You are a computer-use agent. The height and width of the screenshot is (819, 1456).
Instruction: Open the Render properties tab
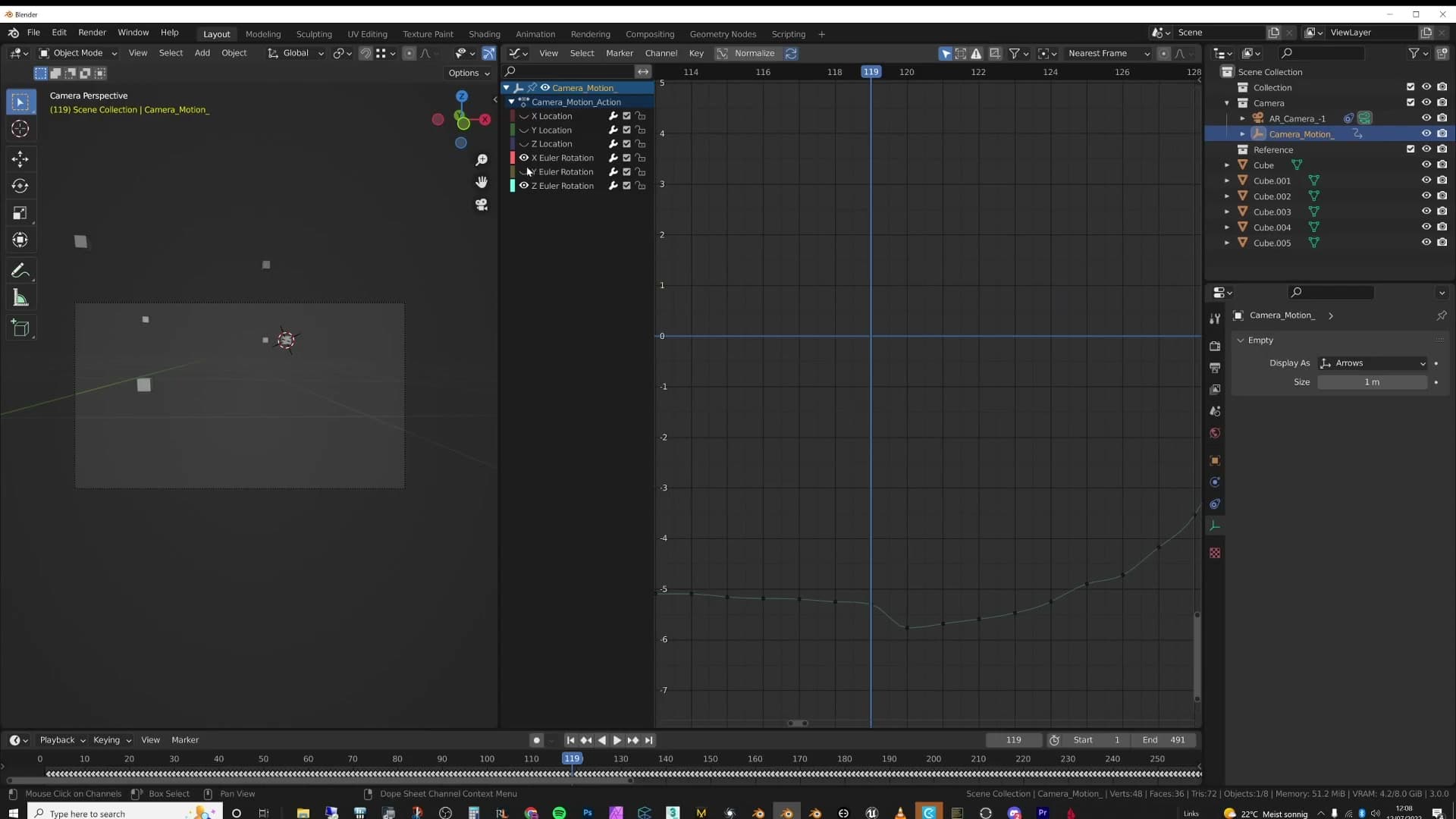pyautogui.click(x=1215, y=346)
